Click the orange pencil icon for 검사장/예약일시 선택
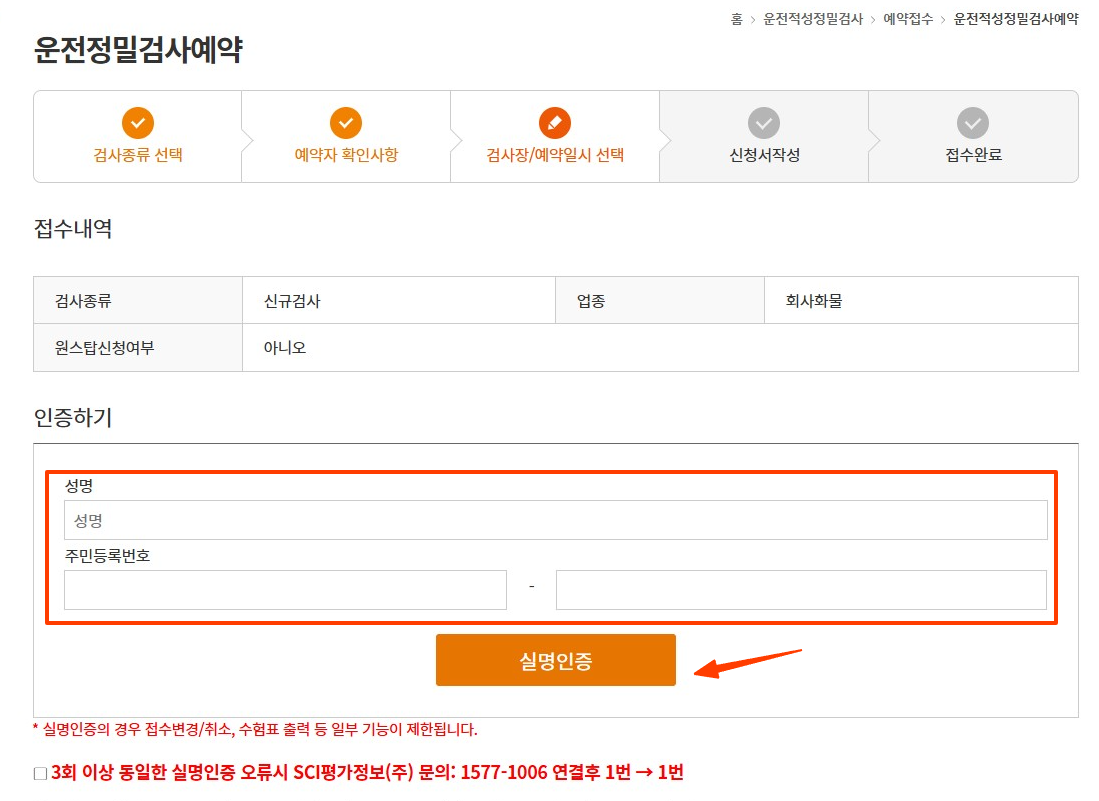The image size is (1099, 801). (x=556, y=123)
